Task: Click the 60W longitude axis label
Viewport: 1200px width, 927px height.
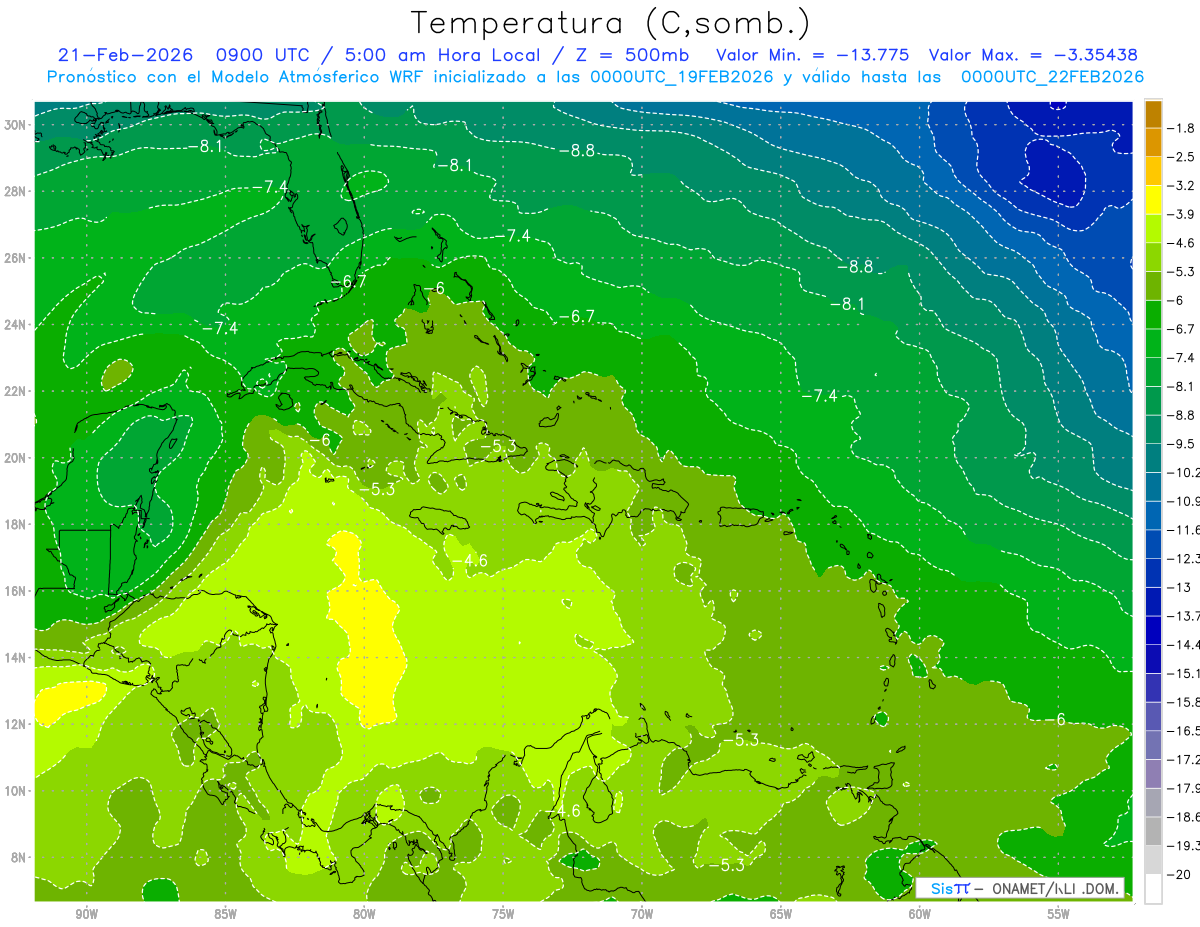Action: click(x=920, y=914)
